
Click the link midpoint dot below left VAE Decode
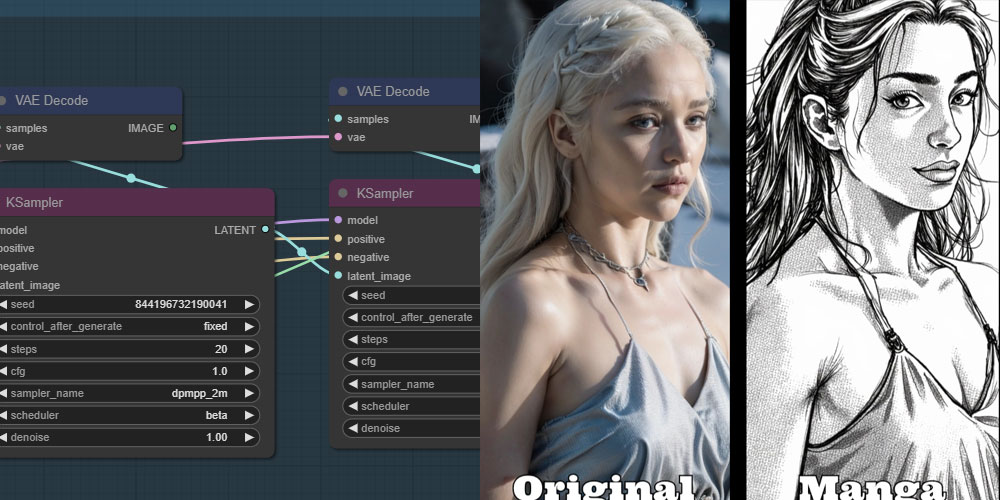click(x=131, y=178)
